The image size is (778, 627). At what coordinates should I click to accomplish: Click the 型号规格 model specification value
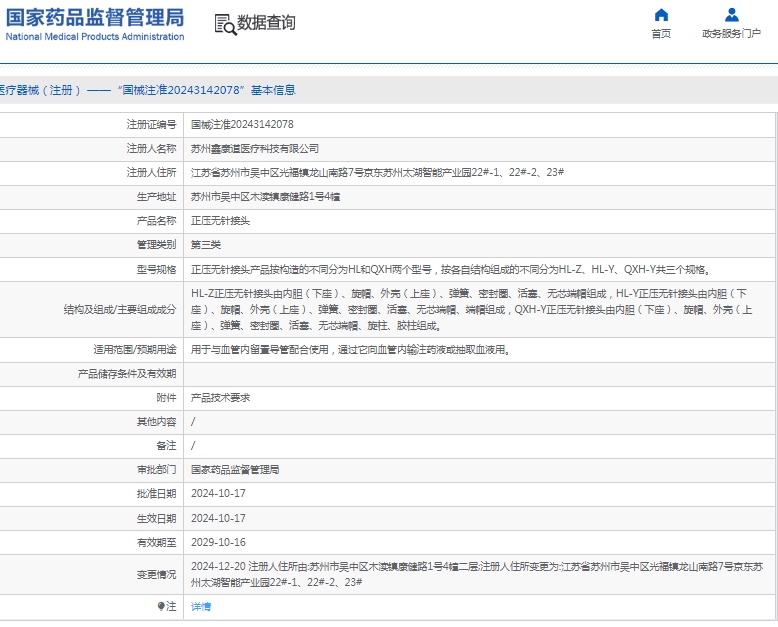point(451,269)
